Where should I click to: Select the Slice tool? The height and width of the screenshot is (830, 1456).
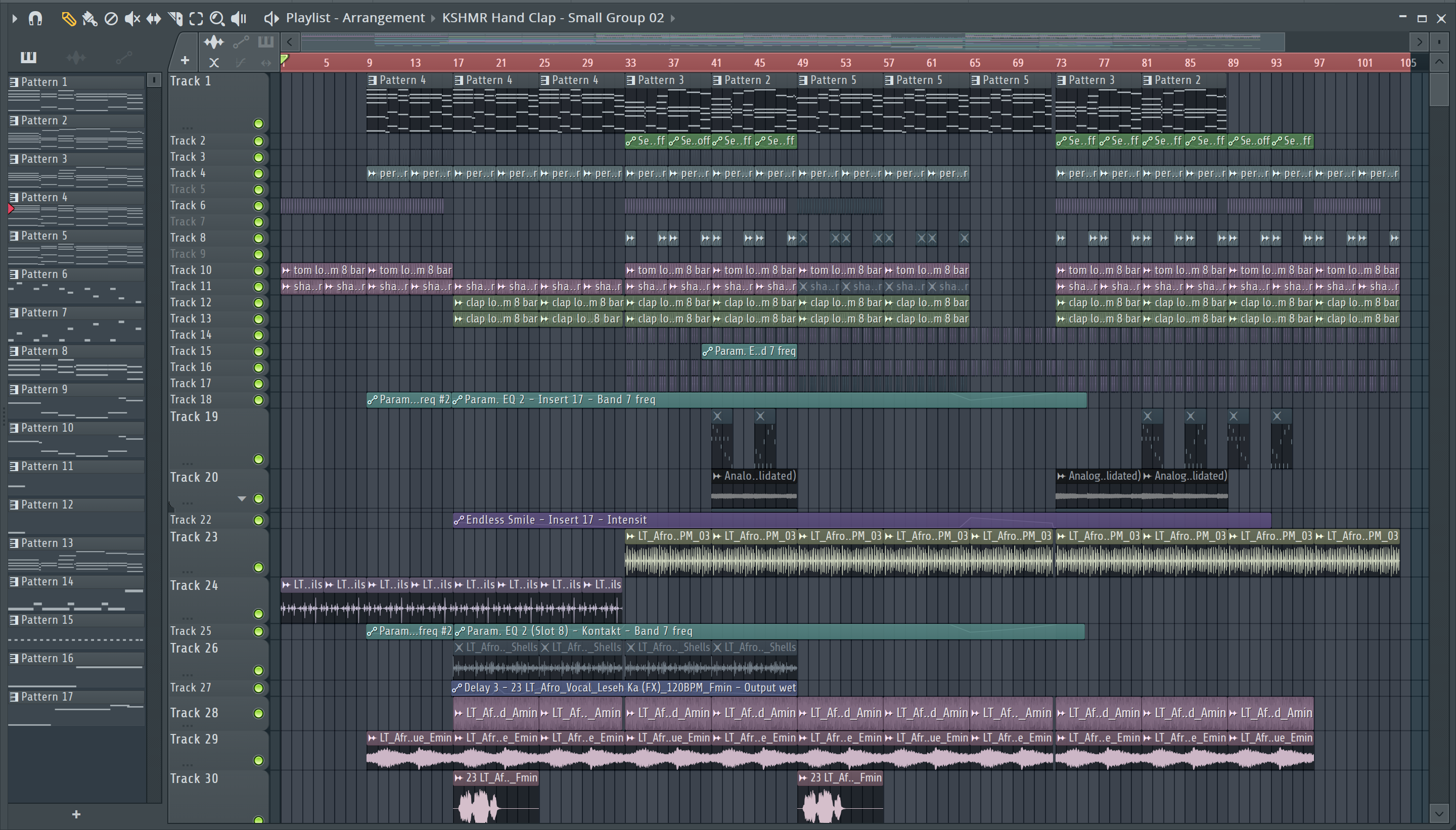(175, 19)
